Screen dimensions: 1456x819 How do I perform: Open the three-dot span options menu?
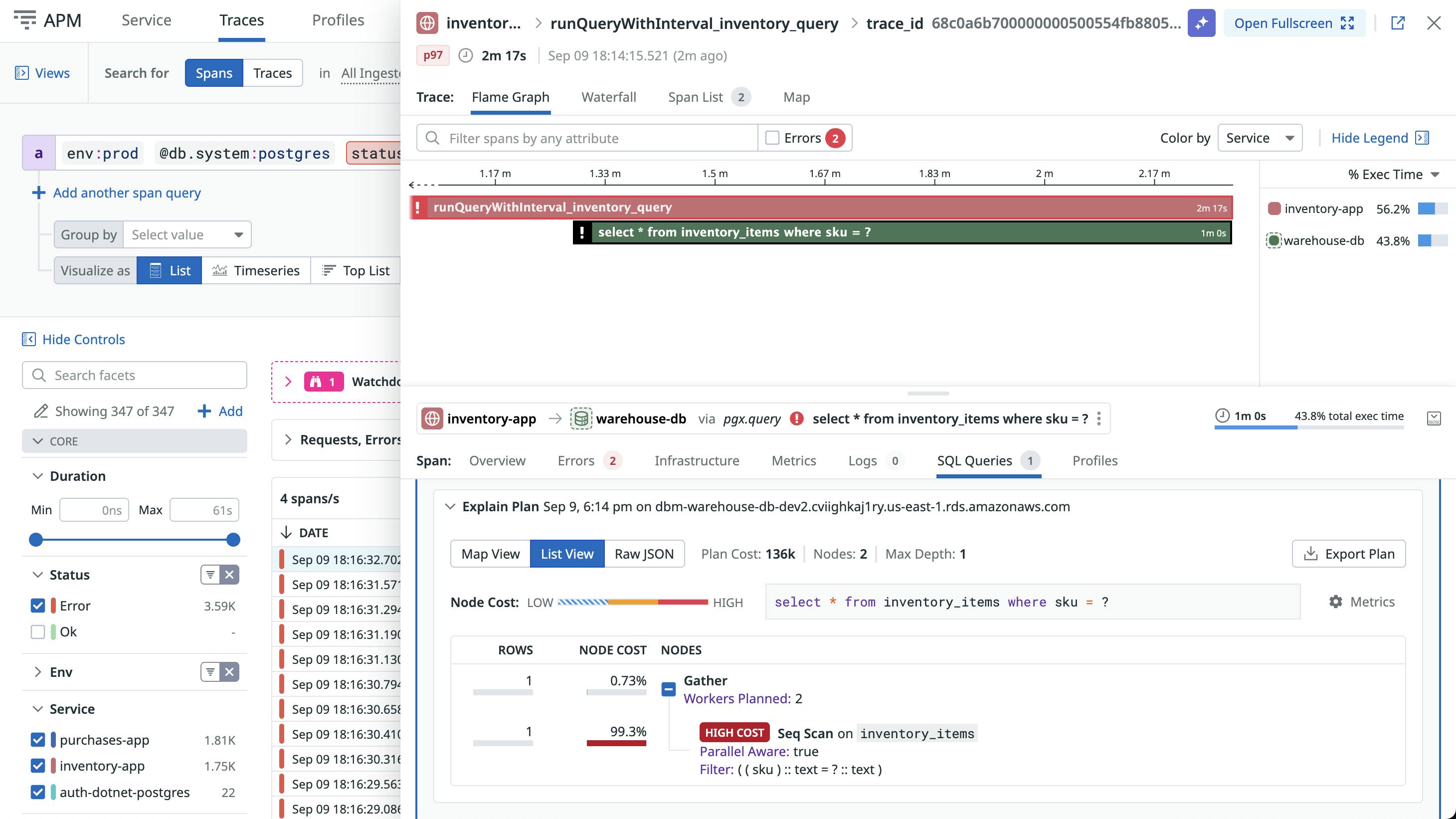[1099, 419]
